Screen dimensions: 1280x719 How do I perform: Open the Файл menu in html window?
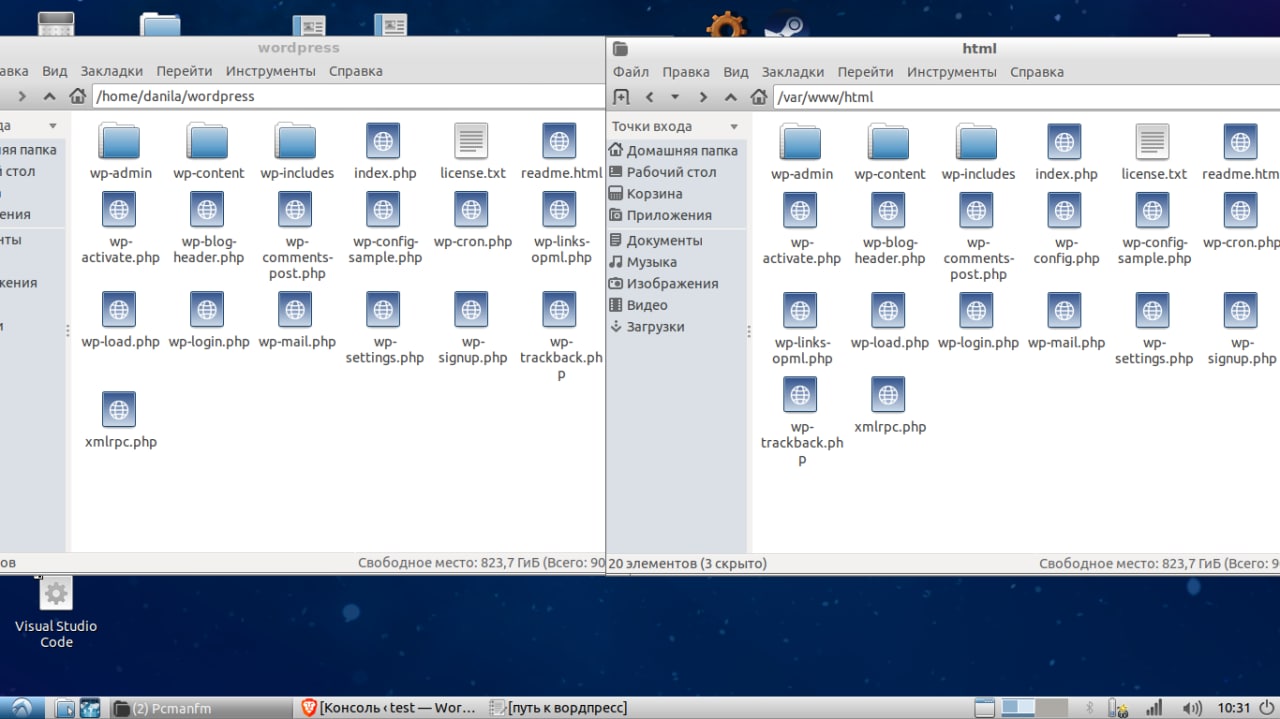pos(631,72)
